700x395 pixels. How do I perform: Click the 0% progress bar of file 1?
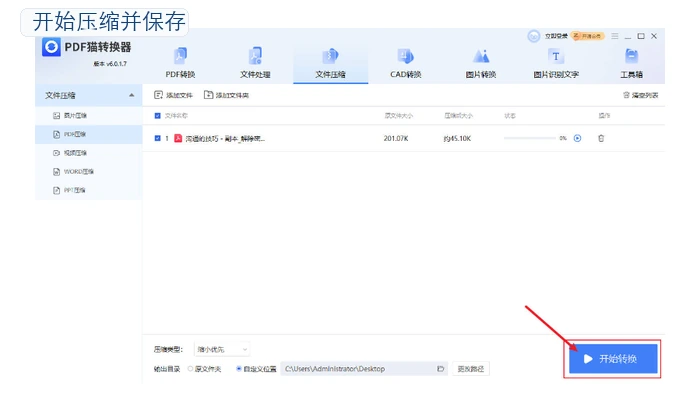(530, 138)
